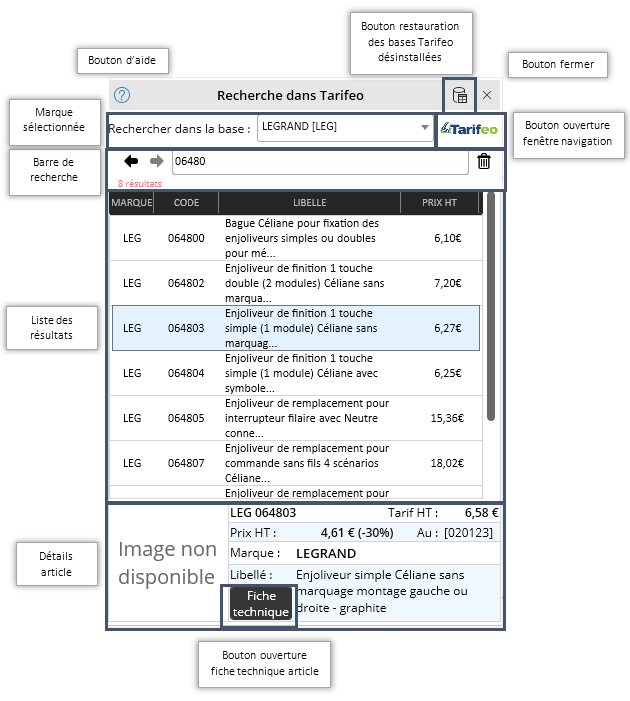Screen dimensions: 630x701
Task: Click the MARQUE column header
Action: pyautogui.click(x=131, y=203)
